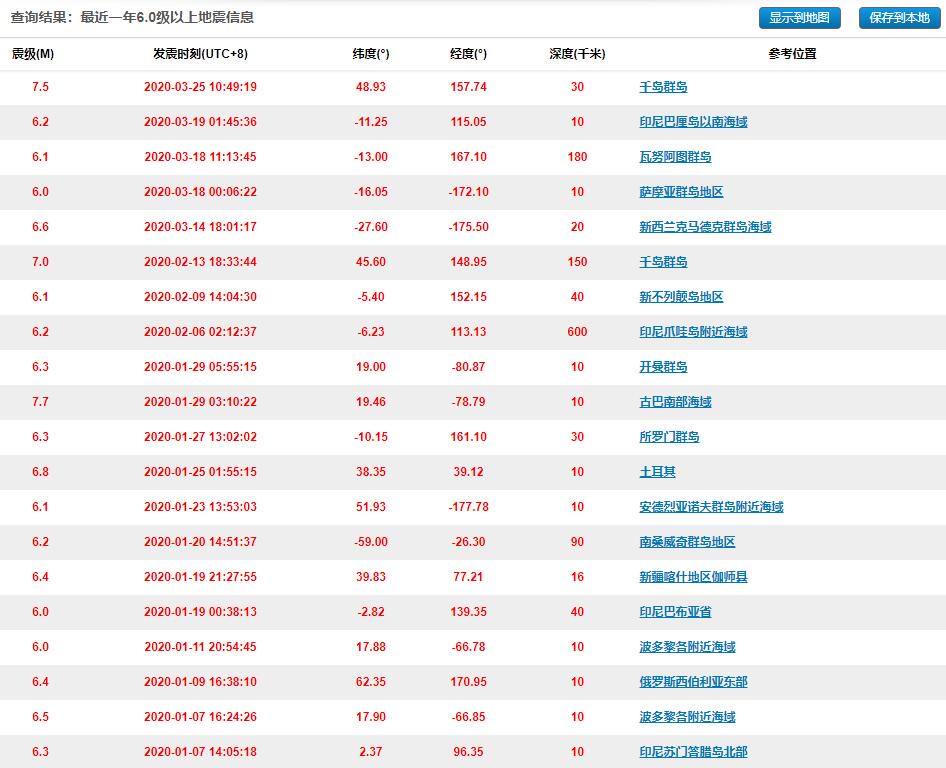Select the longitude value 39.12
Screen dimensions: 946x768
click(468, 472)
